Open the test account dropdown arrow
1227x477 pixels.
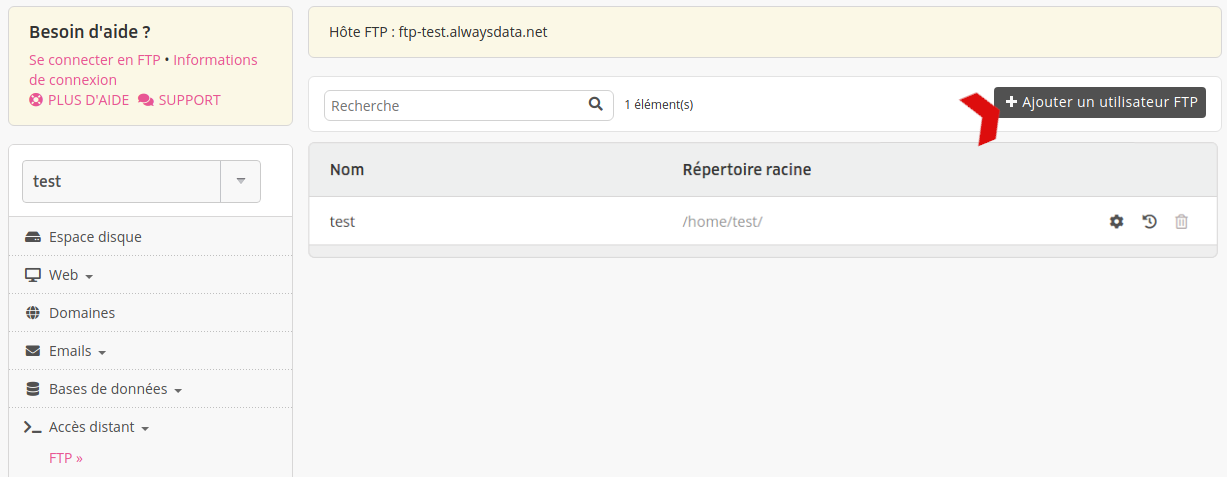tap(240, 181)
